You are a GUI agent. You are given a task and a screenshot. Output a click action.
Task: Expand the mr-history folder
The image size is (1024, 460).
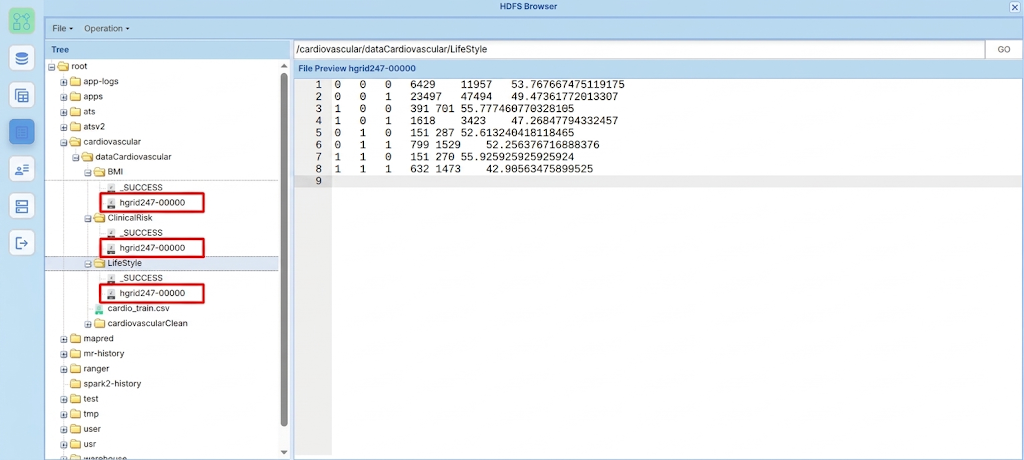tap(64, 354)
